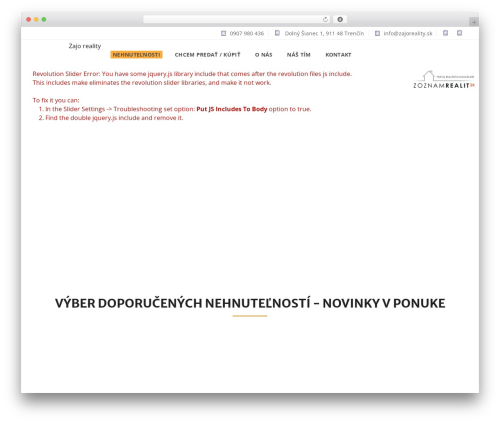Viewport: 500px width, 423px height.
Task: Open the Náš tím menu item
Action: click(x=298, y=55)
